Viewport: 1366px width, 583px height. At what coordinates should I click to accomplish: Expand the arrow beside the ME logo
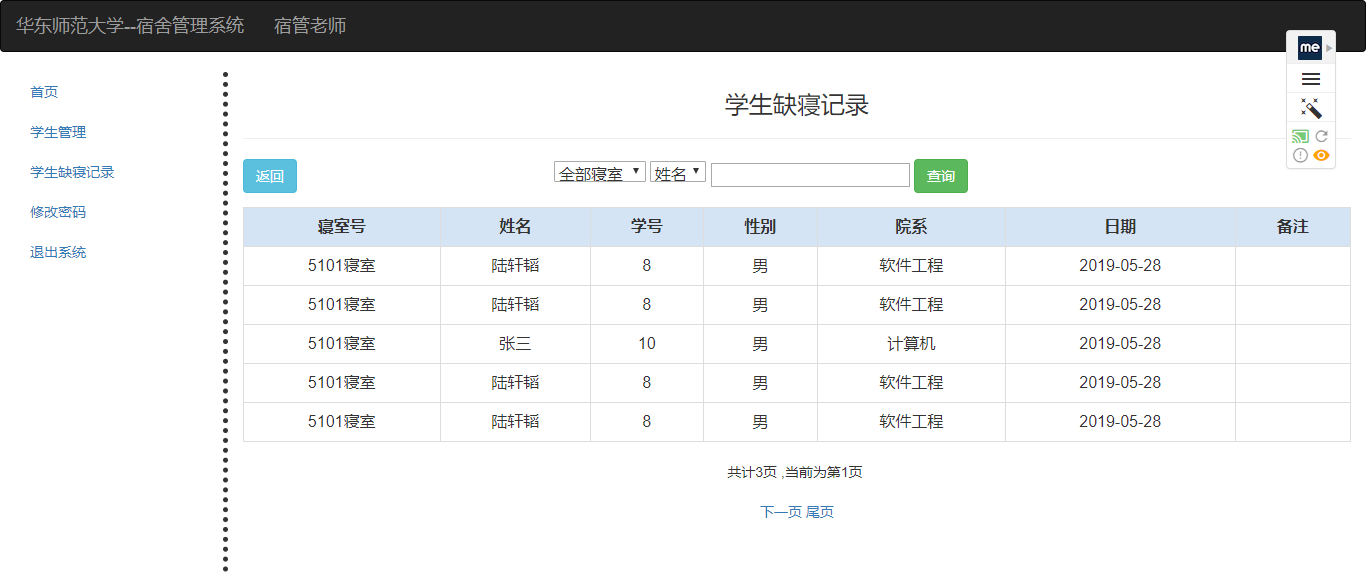[1329, 47]
